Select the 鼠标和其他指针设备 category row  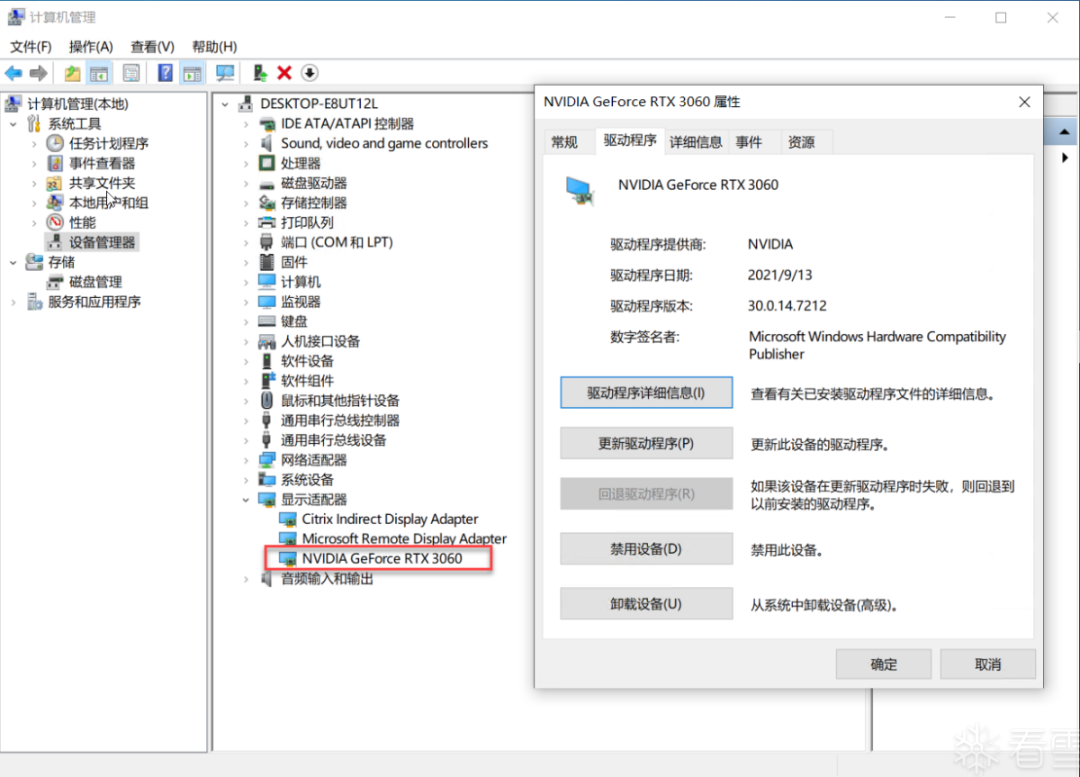pos(340,400)
